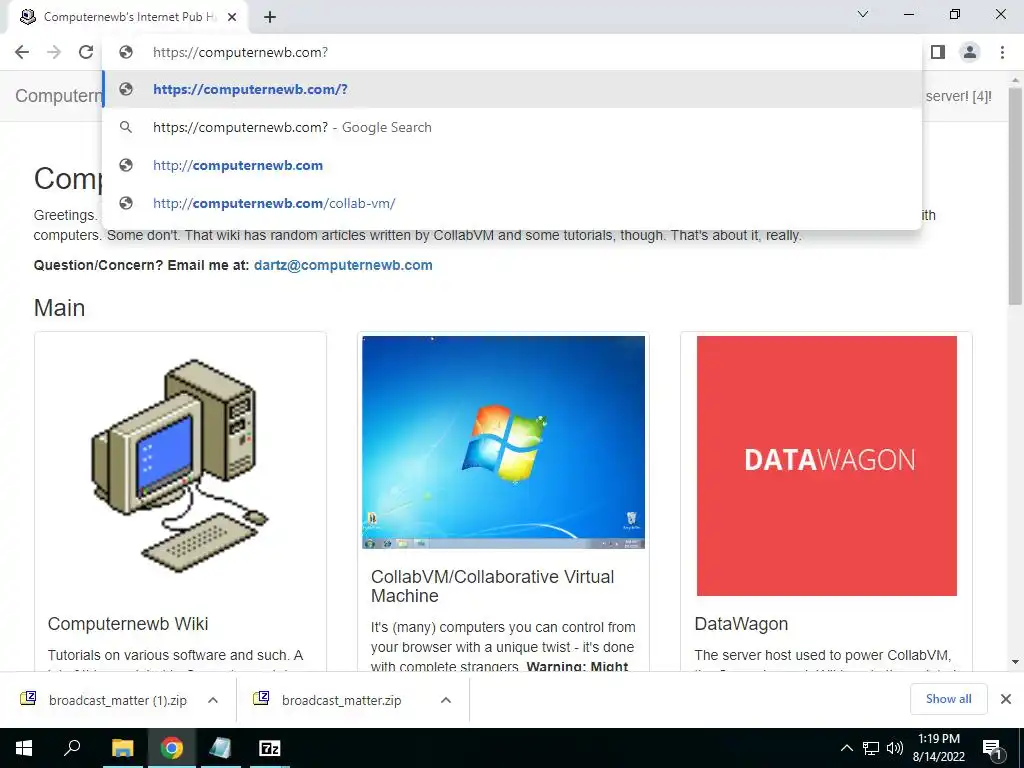Open the Chrome three-dot menu
Image resolution: width=1024 pixels, height=768 pixels.
pyautogui.click(x=1002, y=52)
